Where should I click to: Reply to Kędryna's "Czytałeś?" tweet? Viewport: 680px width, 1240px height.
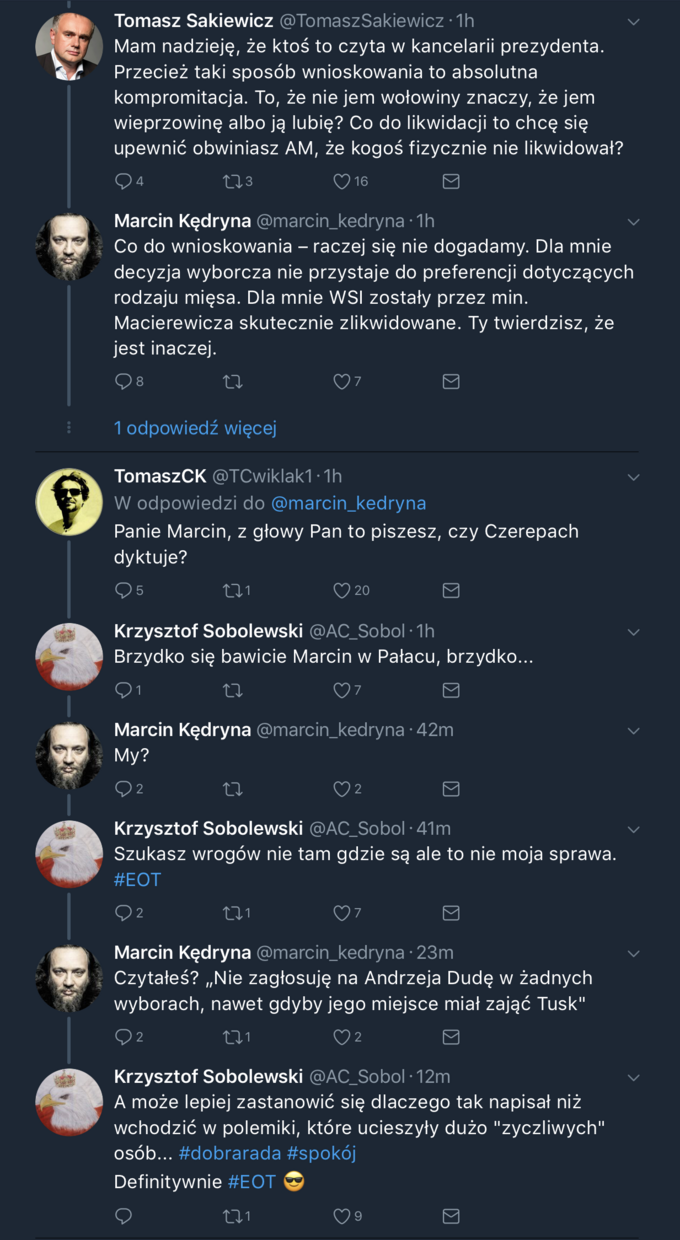click(x=125, y=1037)
